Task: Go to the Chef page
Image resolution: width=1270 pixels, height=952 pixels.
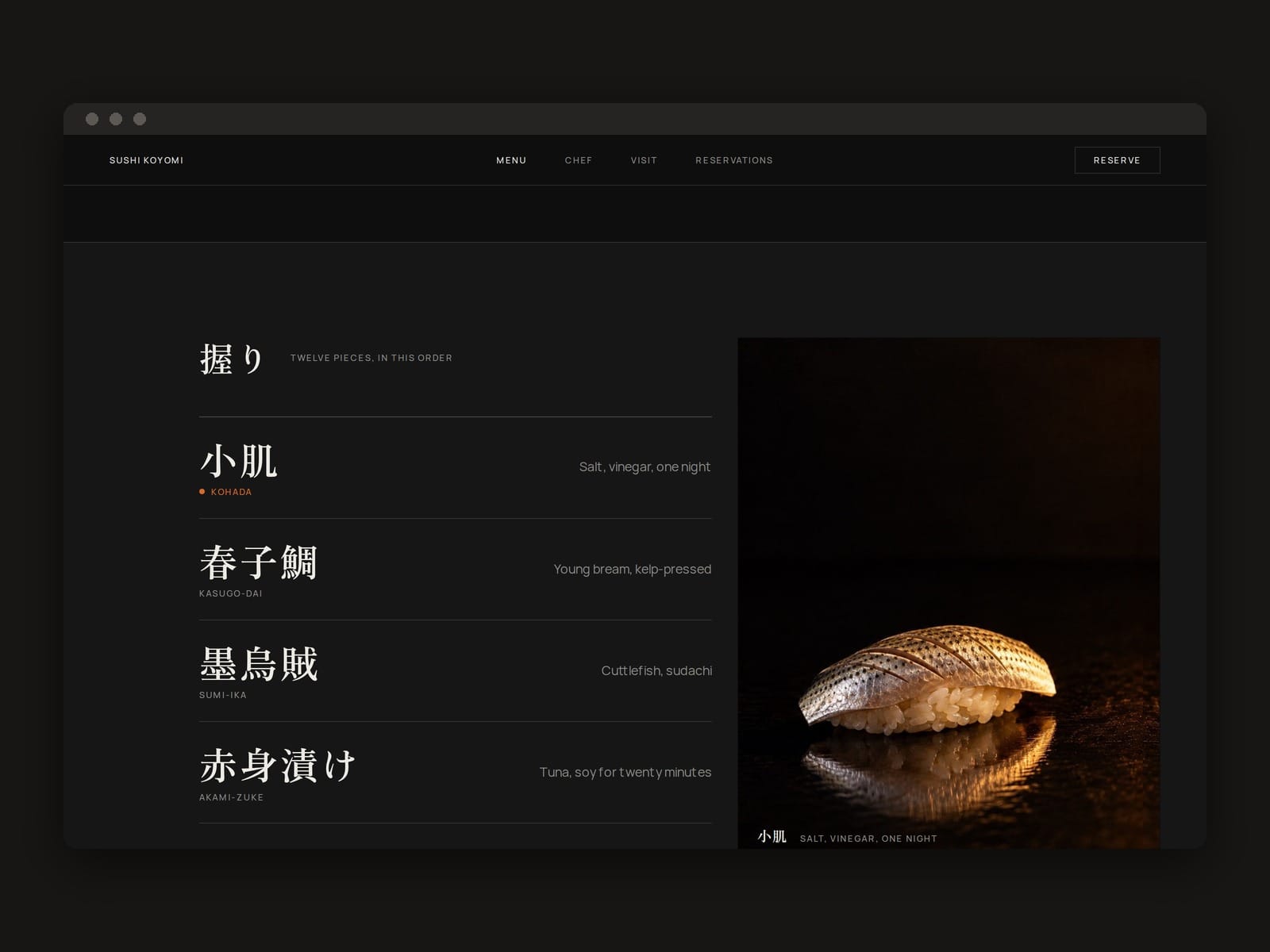Action: pos(579,160)
